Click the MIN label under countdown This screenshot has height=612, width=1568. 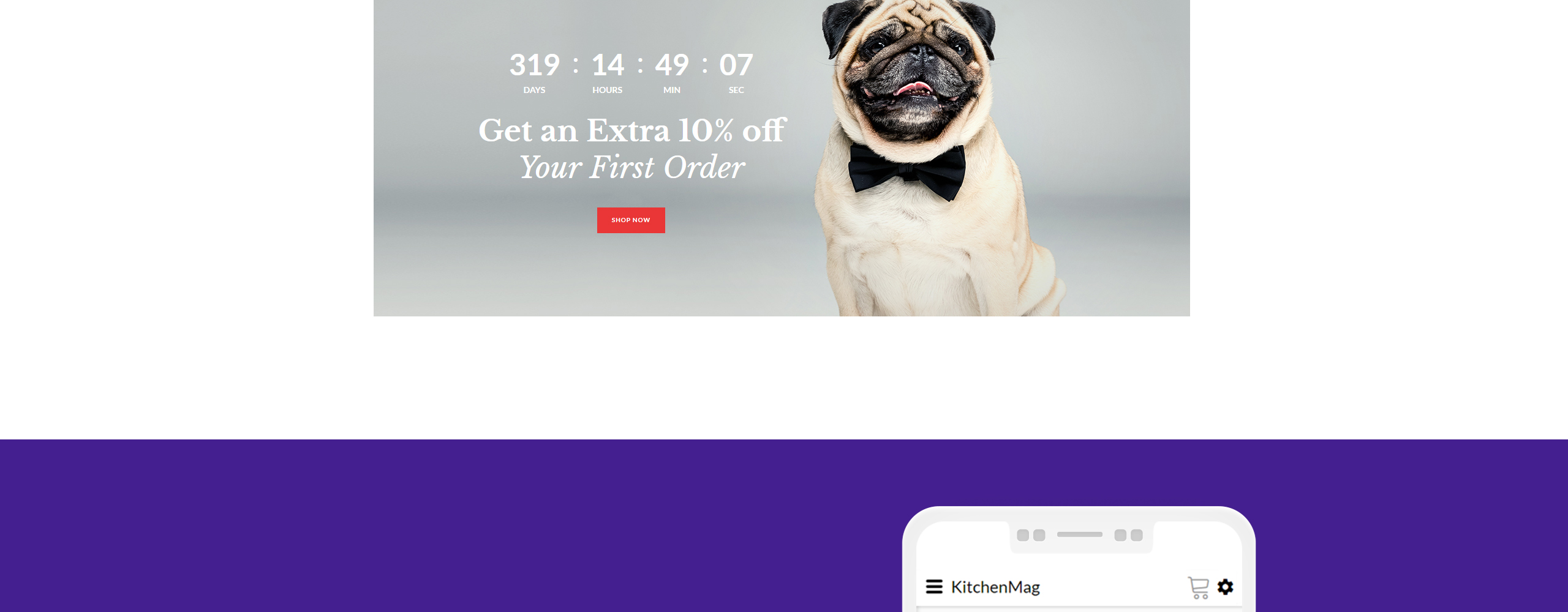click(672, 90)
